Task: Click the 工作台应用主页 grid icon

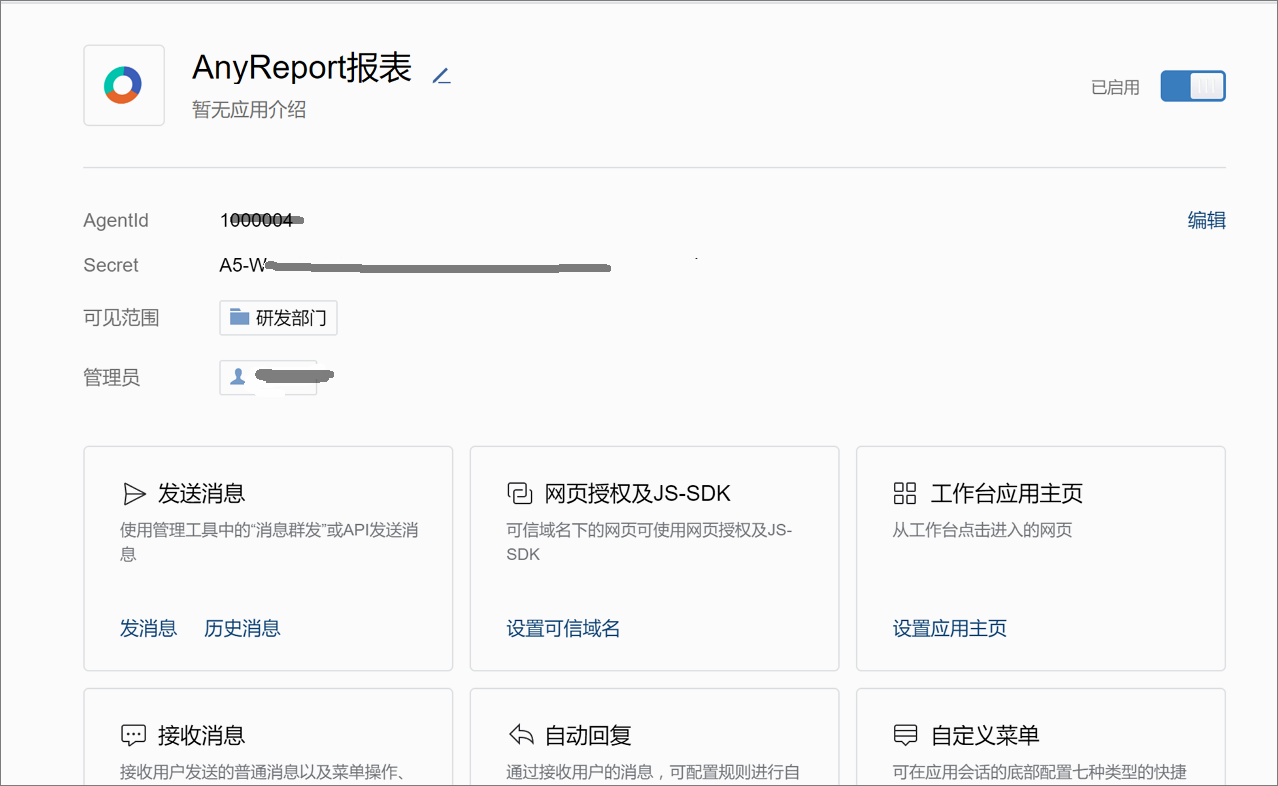Action: coord(905,493)
